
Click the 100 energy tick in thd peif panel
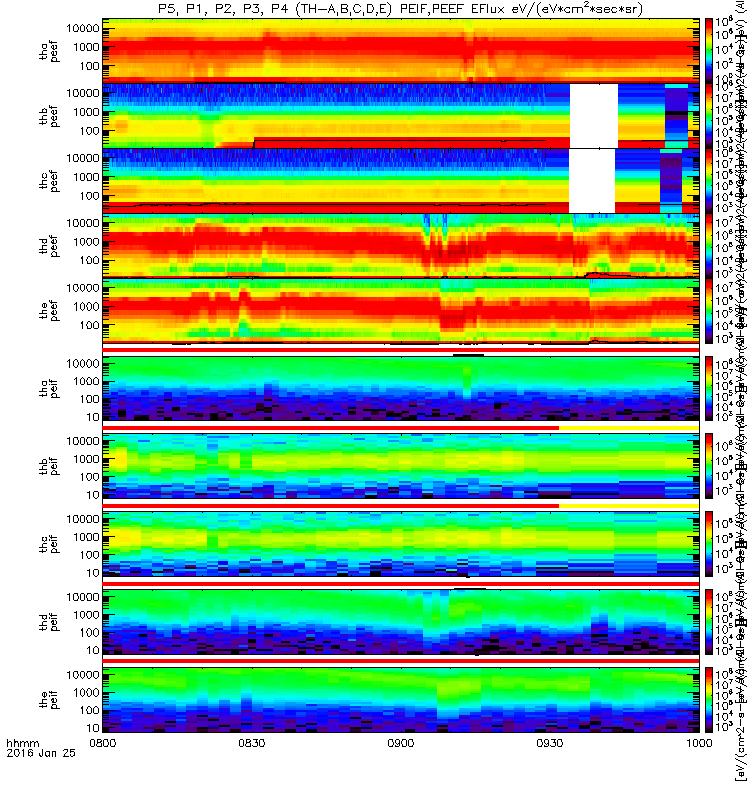pos(89,633)
